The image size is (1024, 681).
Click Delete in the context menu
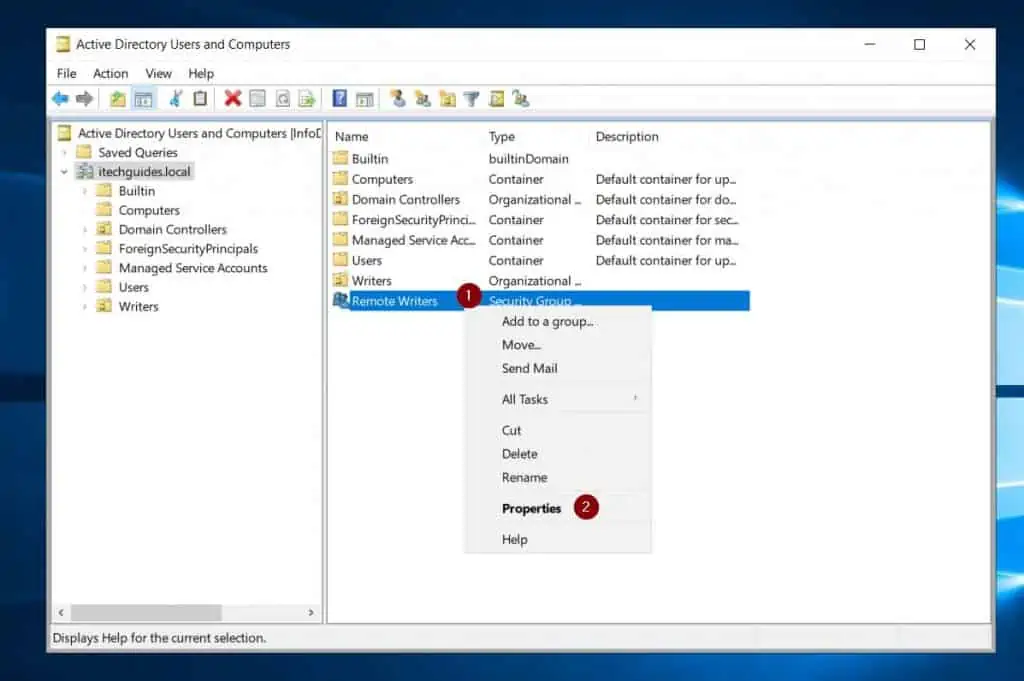coord(520,454)
